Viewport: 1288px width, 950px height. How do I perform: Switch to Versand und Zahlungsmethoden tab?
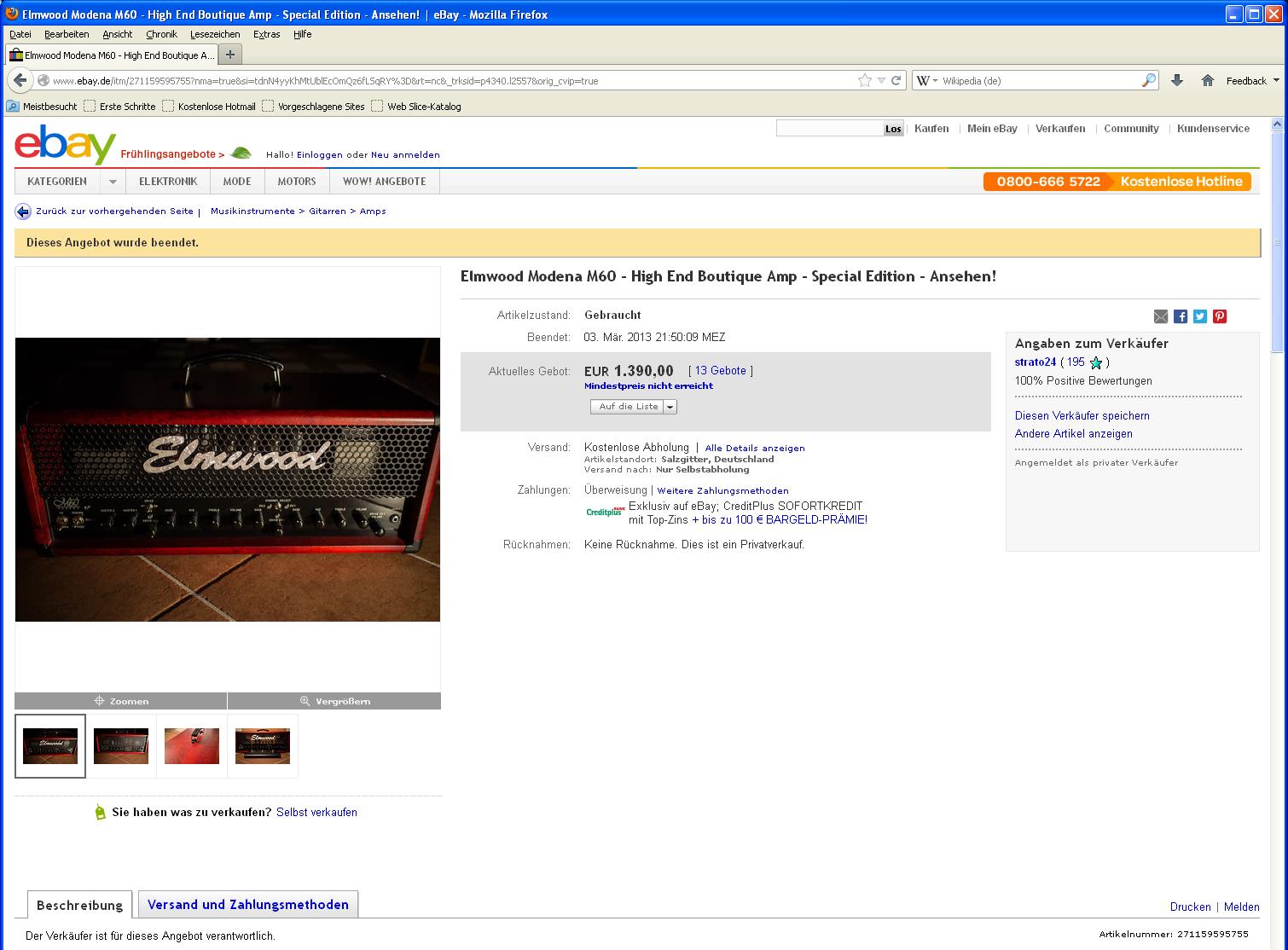[248, 905]
